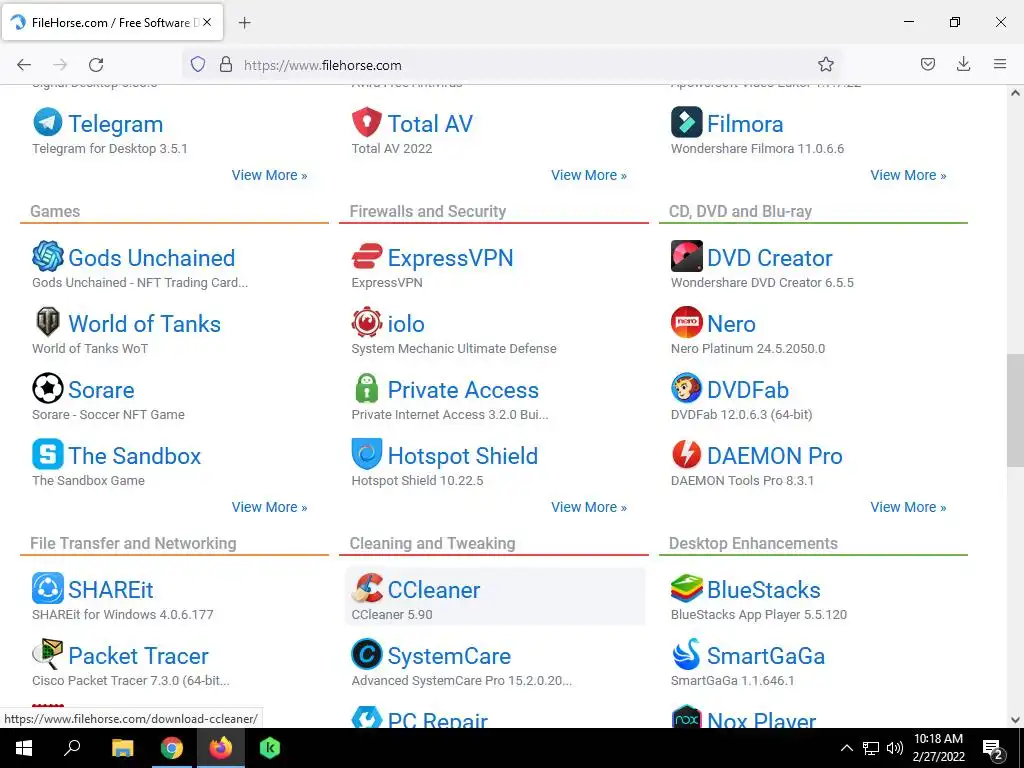
Task: Open the BlueStacks link
Action: click(763, 590)
